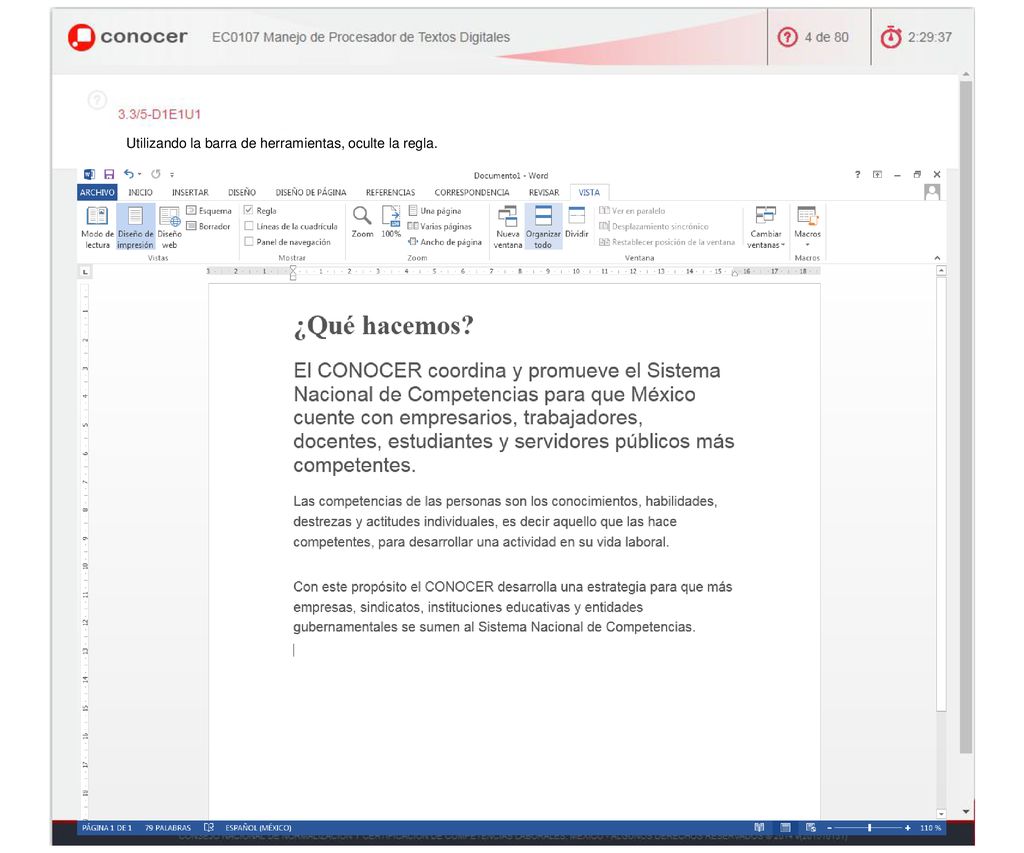Viewport: 1024px width, 853px height.
Task: Choose Ancho de página zoom option
Action: 444,242
